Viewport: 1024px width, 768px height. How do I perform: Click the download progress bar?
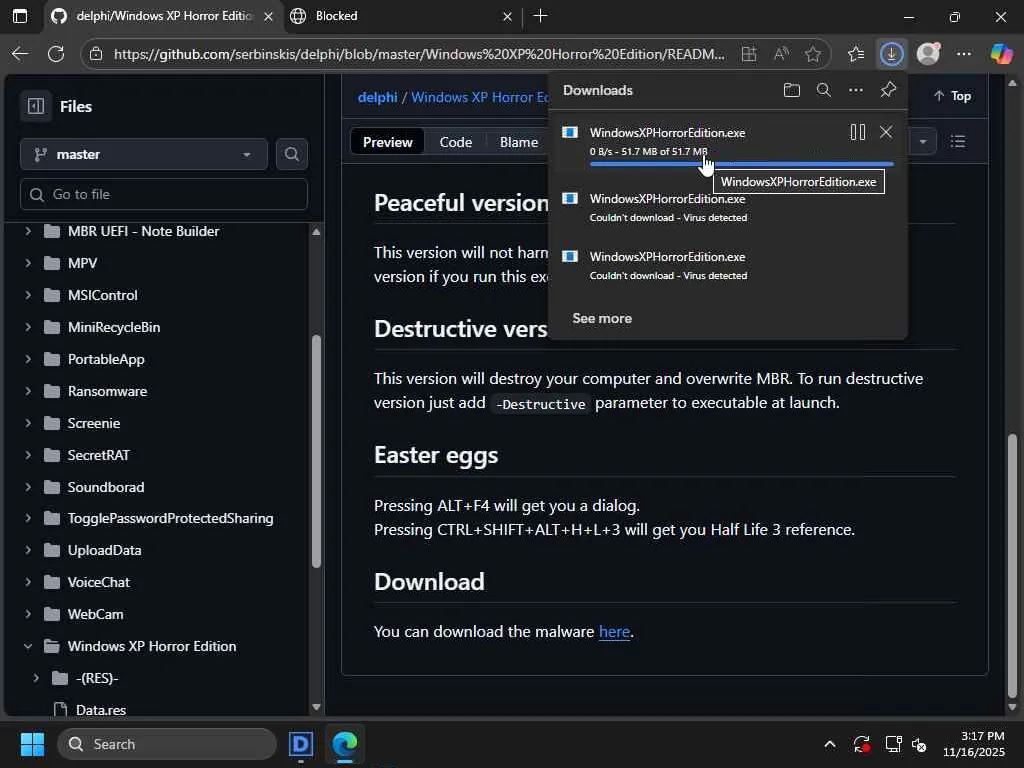click(741, 164)
